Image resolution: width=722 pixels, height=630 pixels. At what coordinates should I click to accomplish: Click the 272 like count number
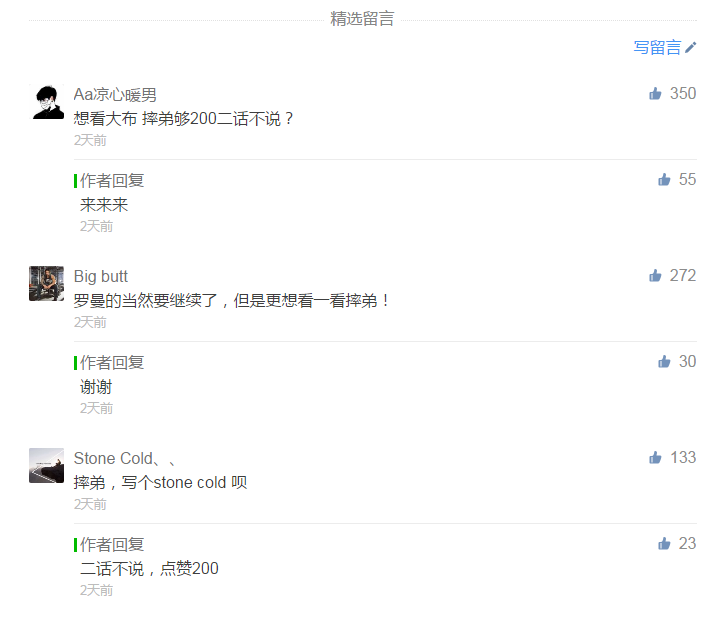[683, 275]
